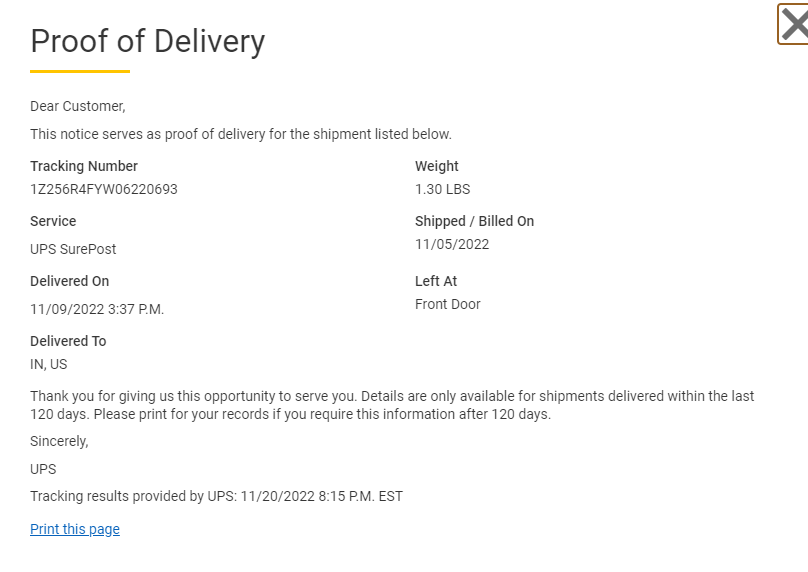Screen dimensions: 808x572
Task: Click the "Delivered On" label
Action: (69, 281)
